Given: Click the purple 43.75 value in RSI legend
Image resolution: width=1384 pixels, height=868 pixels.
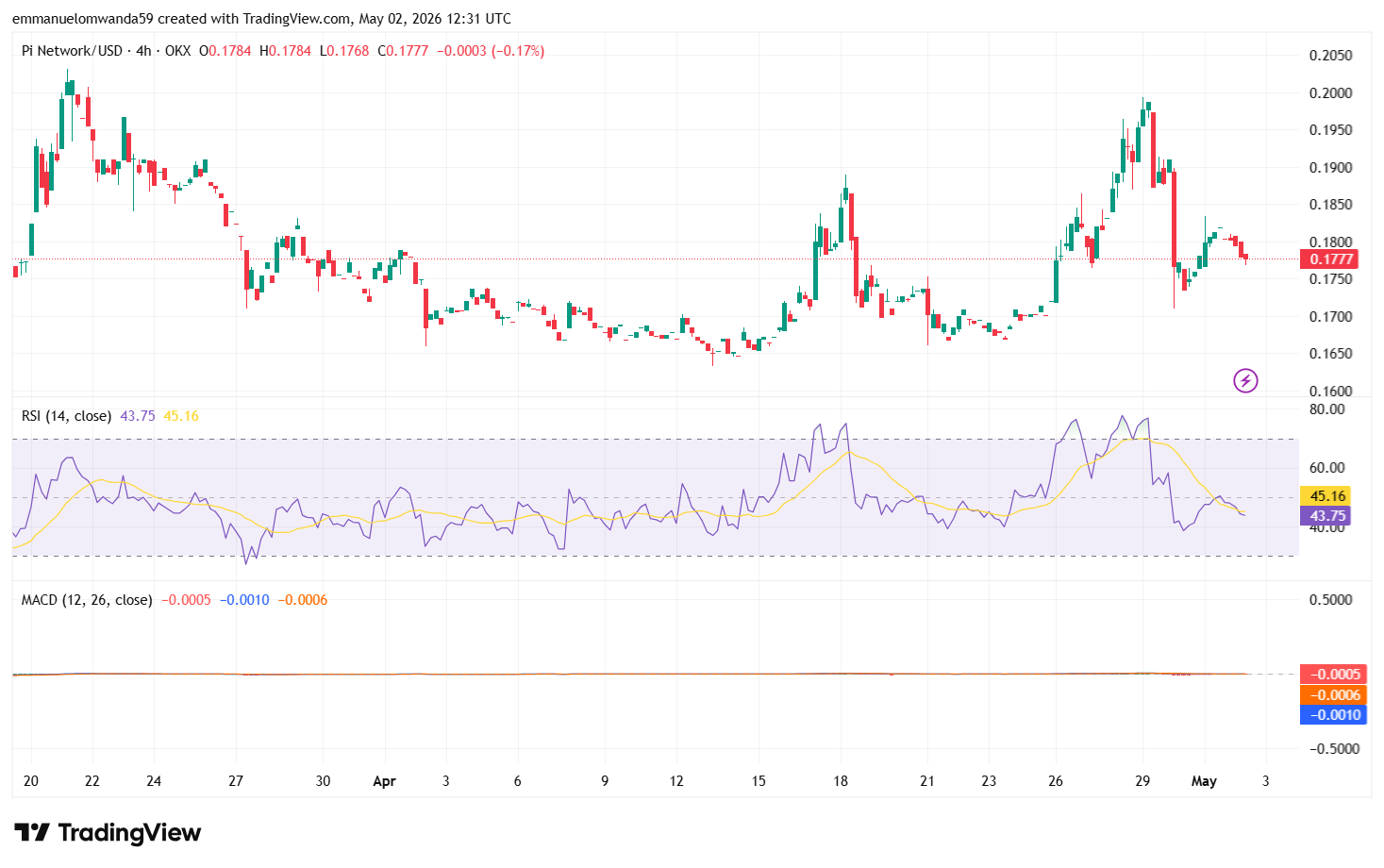Looking at the screenshot, I should tap(138, 416).
